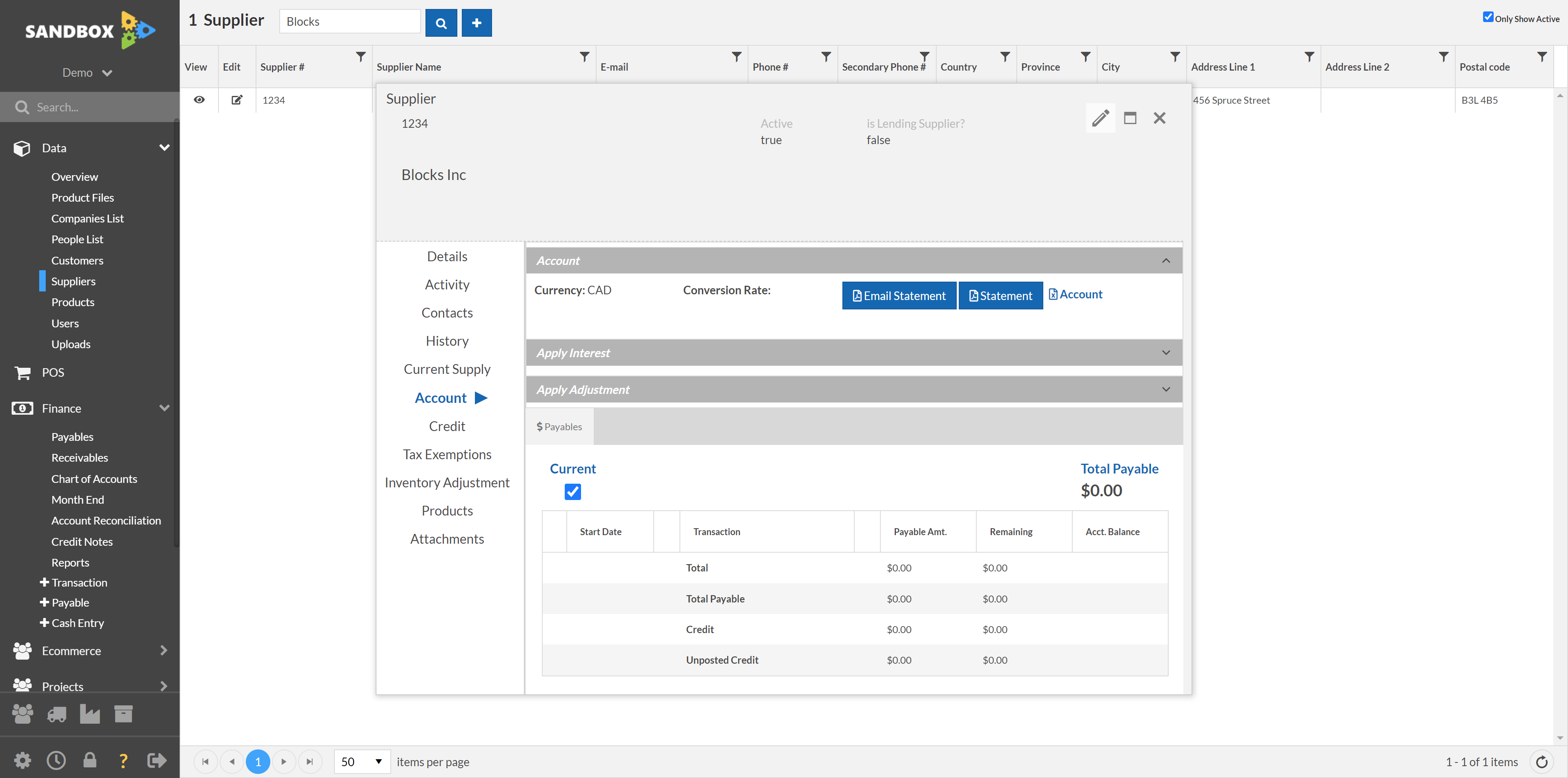Go to next page arrow
This screenshot has height=778, width=1568.
point(284,762)
